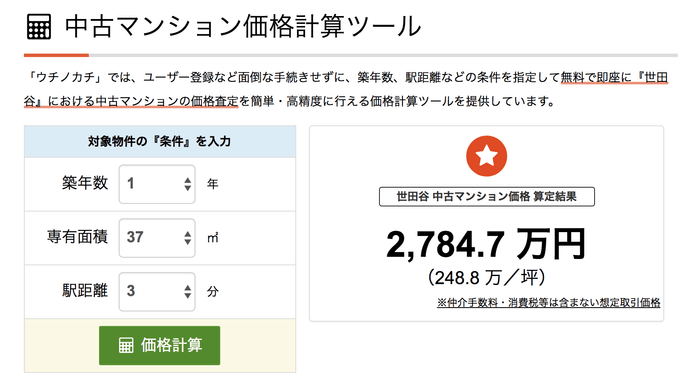Click the 駅距離 number input field
This screenshot has width=700, height=383.
pyautogui.click(x=157, y=291)
